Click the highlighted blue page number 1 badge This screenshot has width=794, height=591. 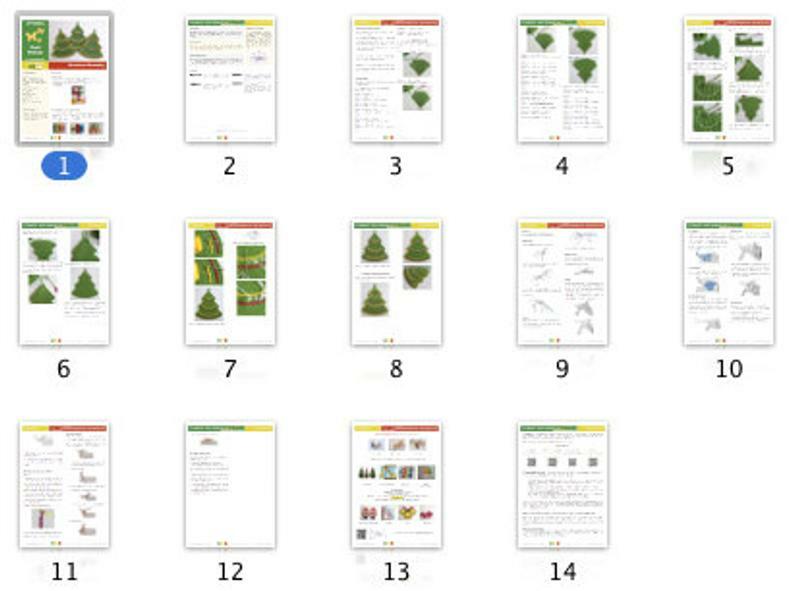(x=64, y=166)
